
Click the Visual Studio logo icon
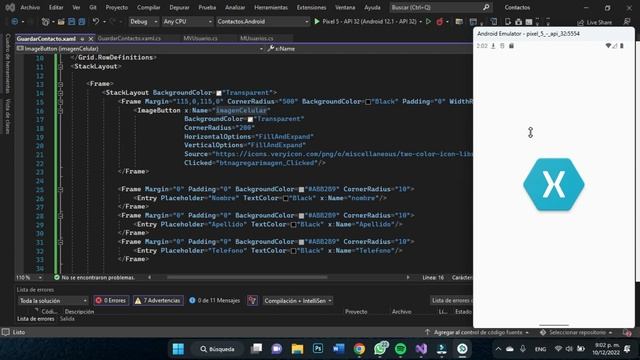(x=10, y=7)
